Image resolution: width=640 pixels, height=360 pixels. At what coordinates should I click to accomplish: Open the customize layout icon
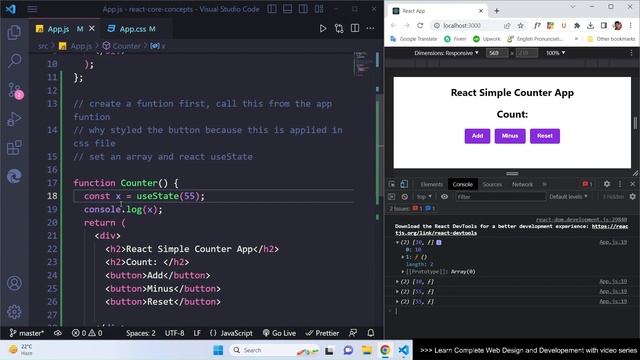(x=319, y=9)
